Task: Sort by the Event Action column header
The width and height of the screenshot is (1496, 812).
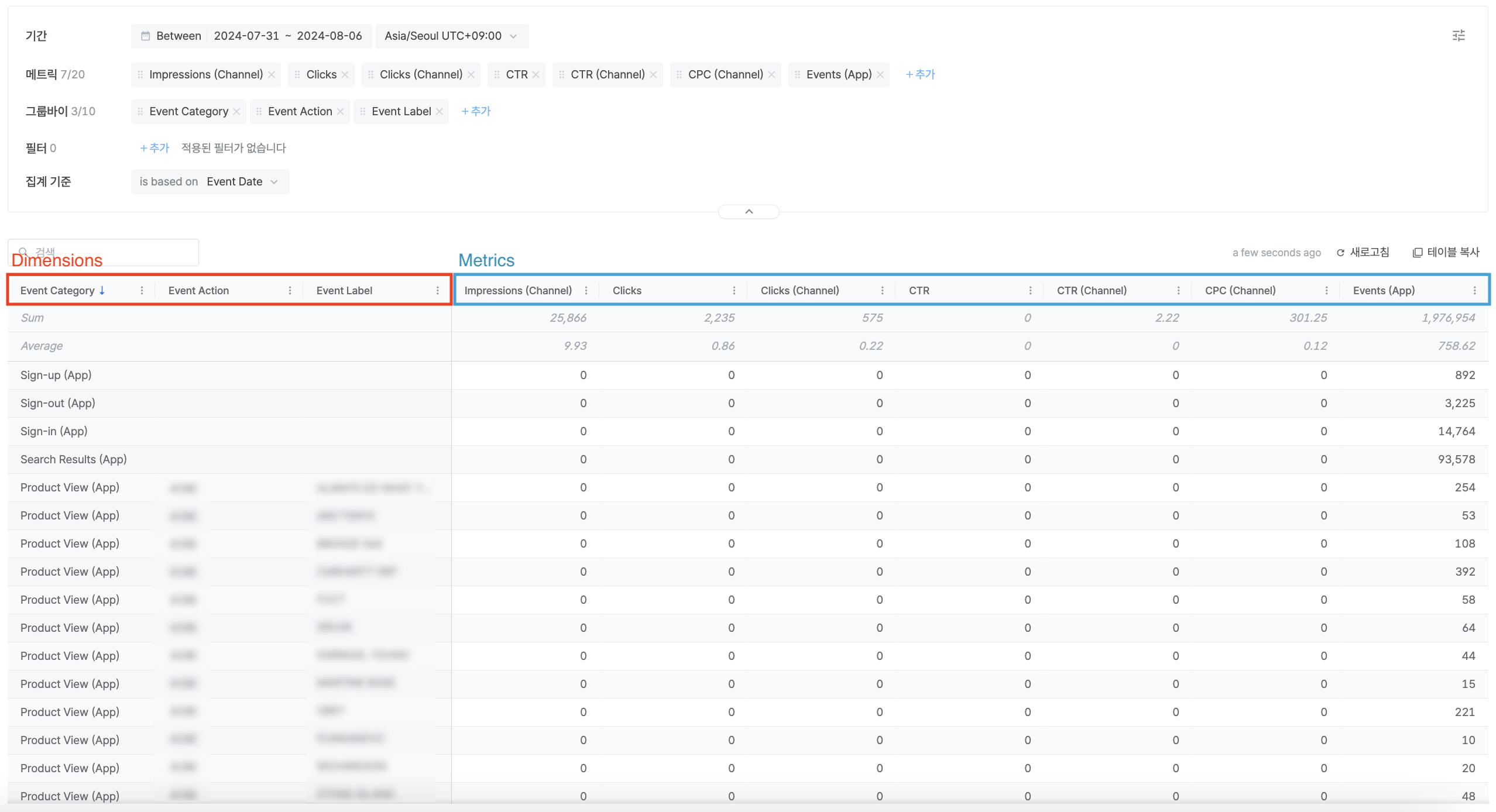Action: [198, 291]
